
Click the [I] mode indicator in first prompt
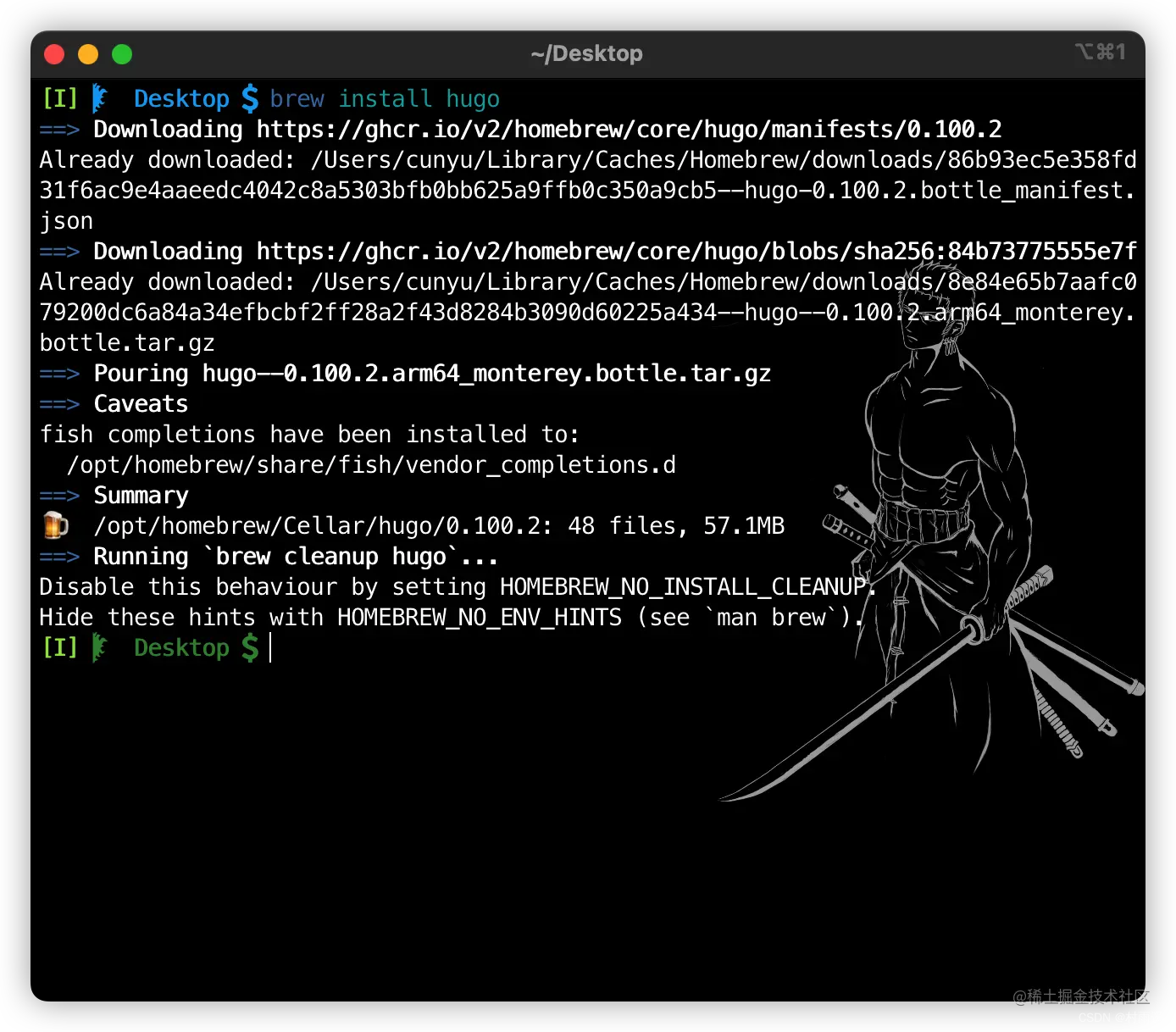(x=59, y=99)
